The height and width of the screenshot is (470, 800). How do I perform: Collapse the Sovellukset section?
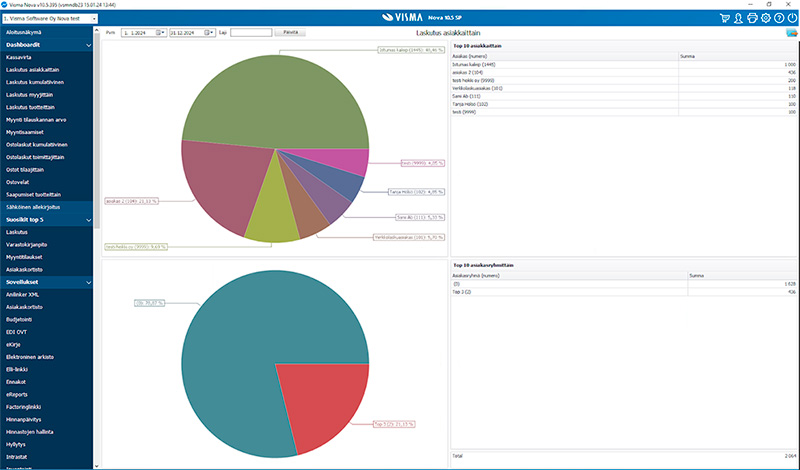click(x=88, y=282)
